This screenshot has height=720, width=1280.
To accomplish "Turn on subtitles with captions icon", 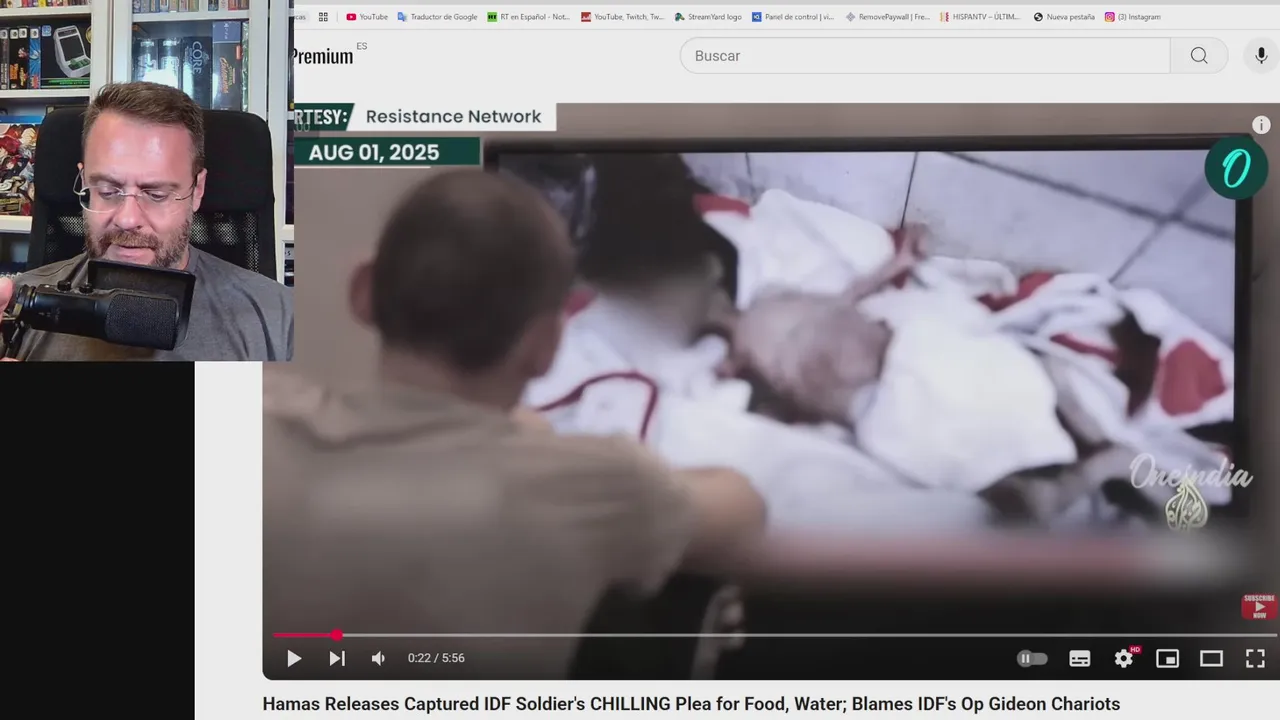I will (x=1080, y=658).
